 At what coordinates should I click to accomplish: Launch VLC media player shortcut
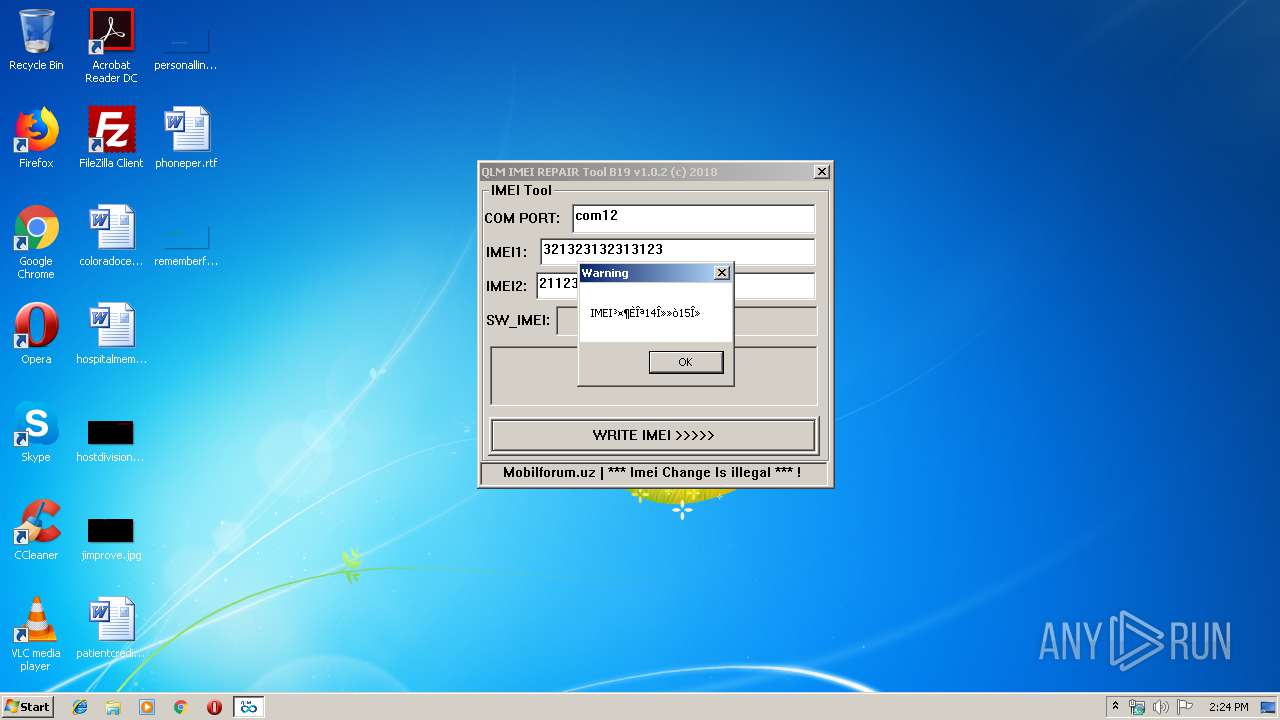click(x=36, y=634)
